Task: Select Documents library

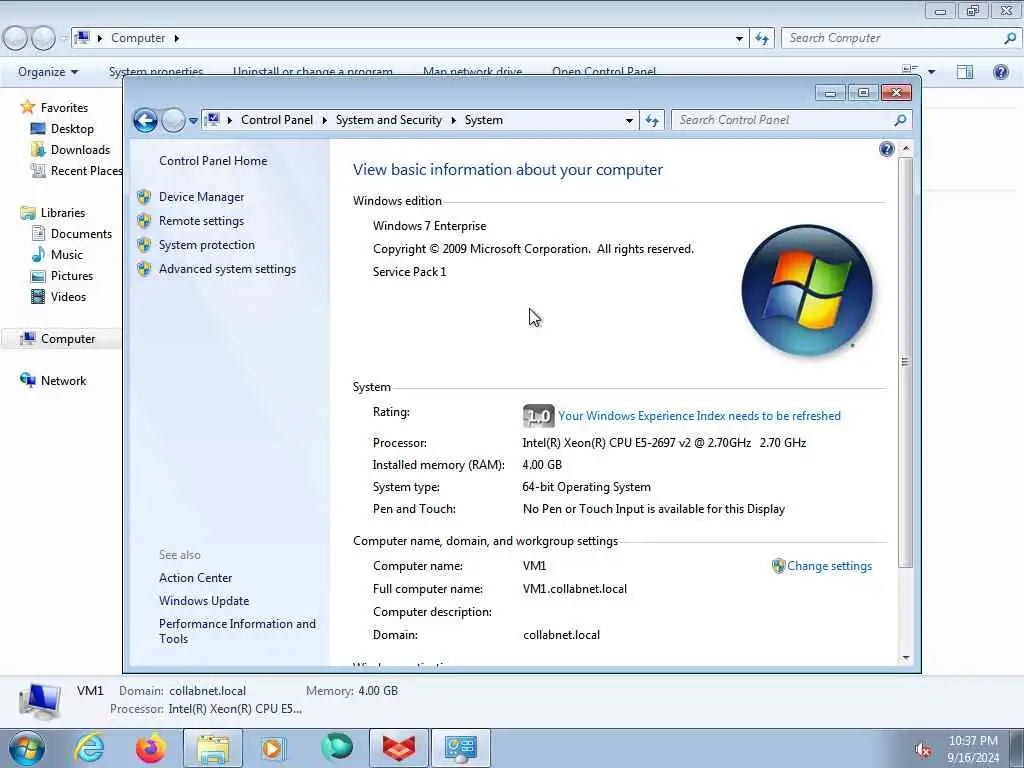Action: pos(81,234)
